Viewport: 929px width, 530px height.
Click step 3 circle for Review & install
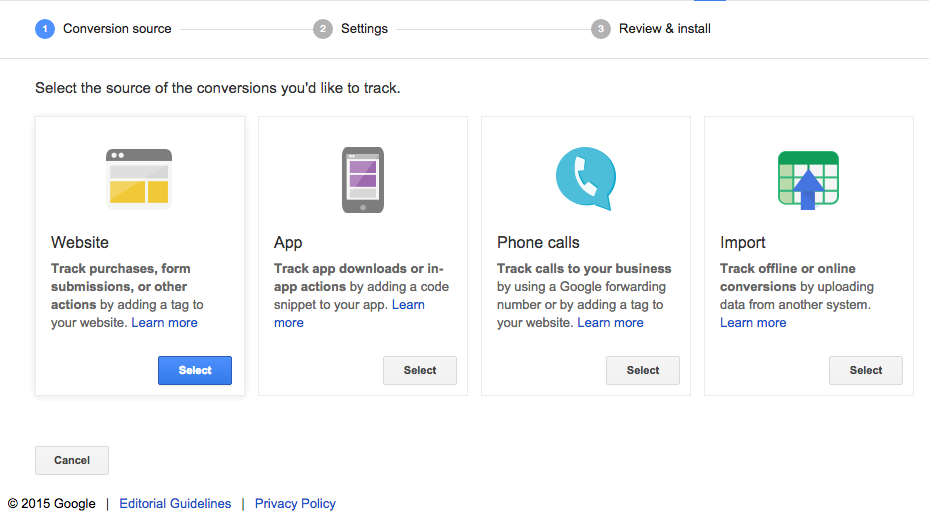(601, 29)
